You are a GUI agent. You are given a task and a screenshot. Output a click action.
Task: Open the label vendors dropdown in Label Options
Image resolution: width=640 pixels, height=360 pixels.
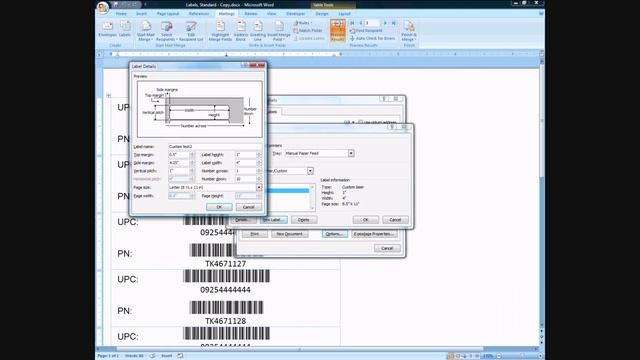[310, 171]
